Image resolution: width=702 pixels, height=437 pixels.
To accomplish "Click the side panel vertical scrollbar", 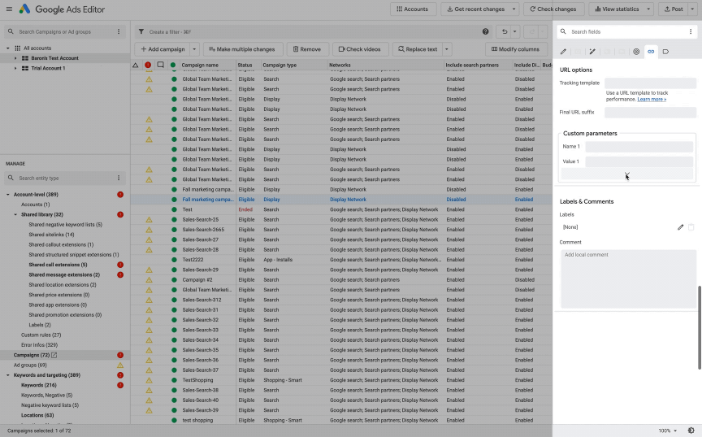I will point(699,328).
